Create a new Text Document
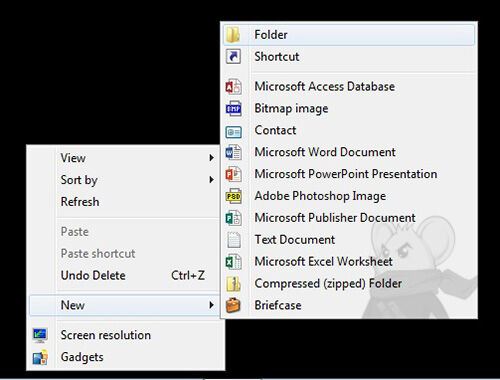Image resolution: width=500 pixels, height=380 pixels. [x=349, y=240]
